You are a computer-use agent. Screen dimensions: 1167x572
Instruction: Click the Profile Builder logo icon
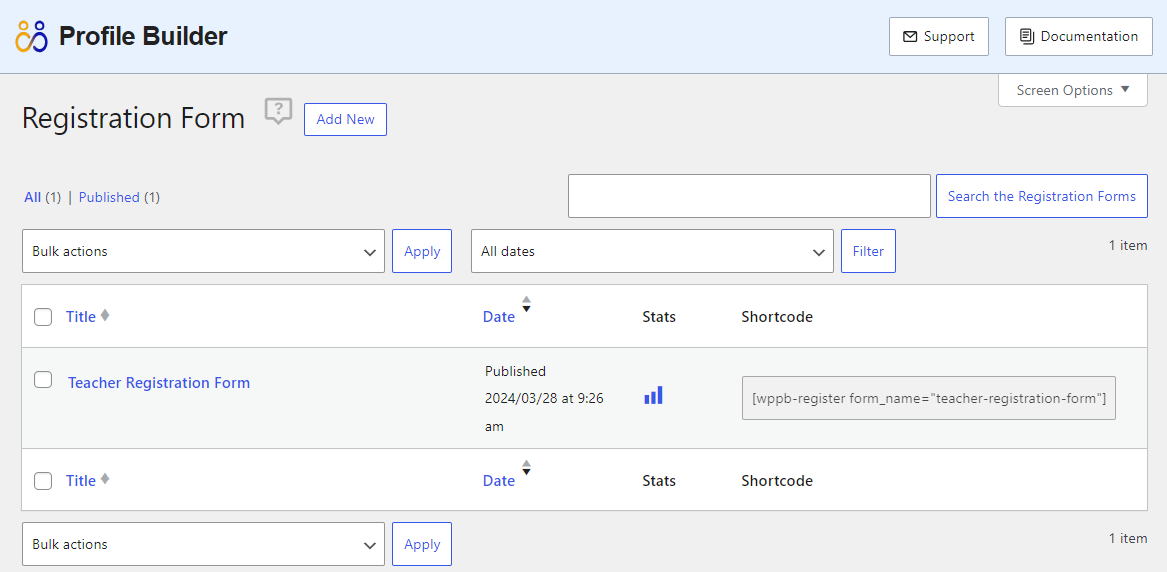pos(31,36)
